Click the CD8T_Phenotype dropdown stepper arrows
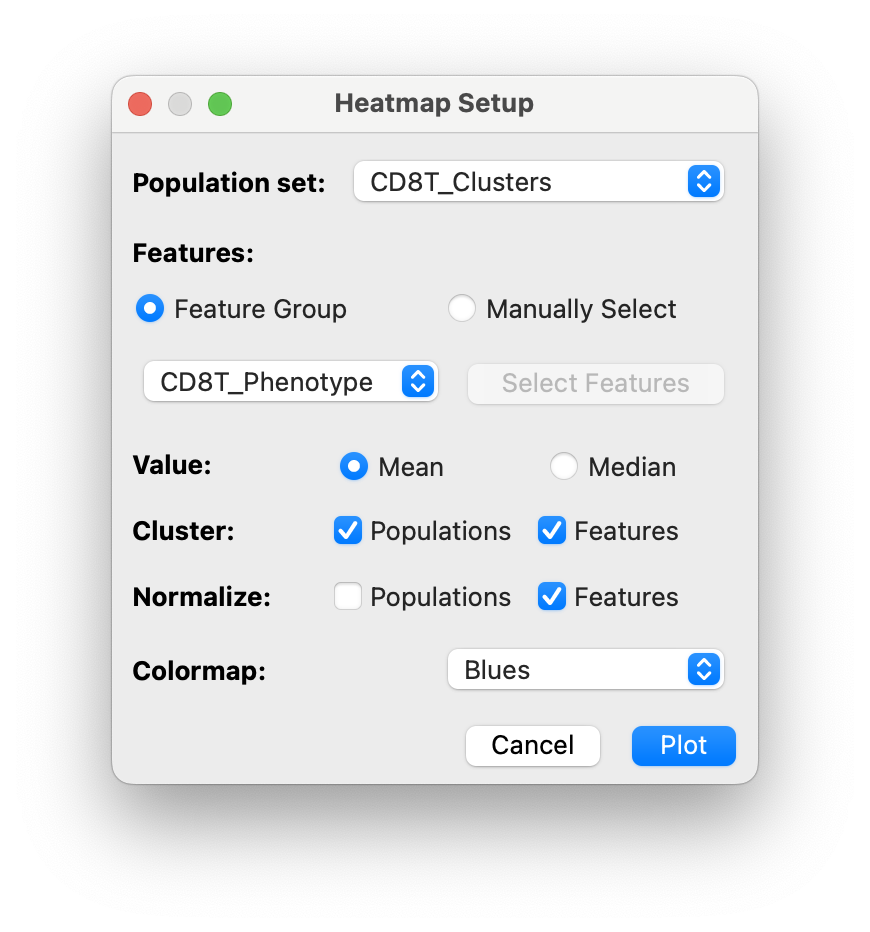Viewport: 870px width, 932px height. [x=418, y=381]
